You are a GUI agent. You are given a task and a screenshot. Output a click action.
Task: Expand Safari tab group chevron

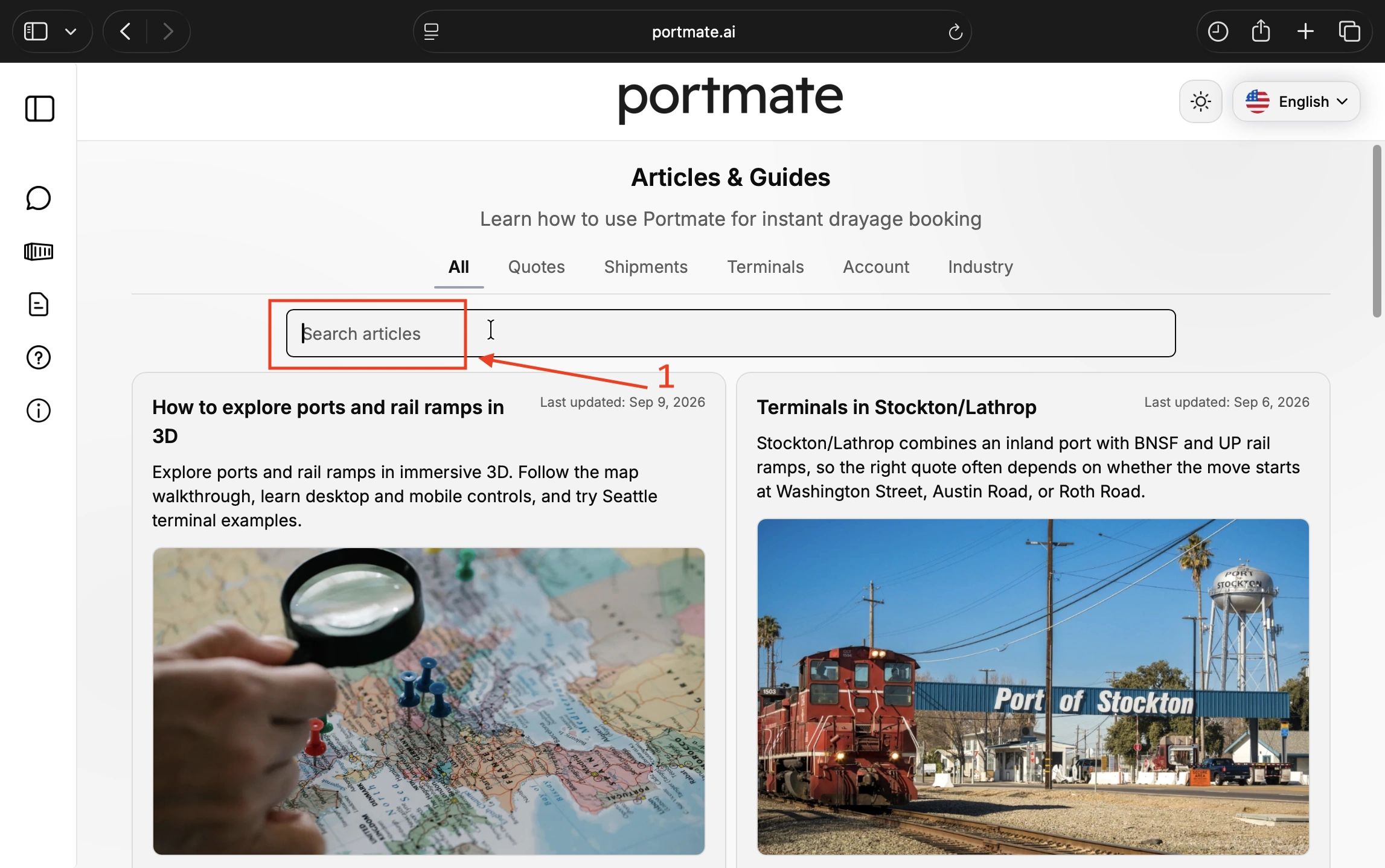coord(71,31)
